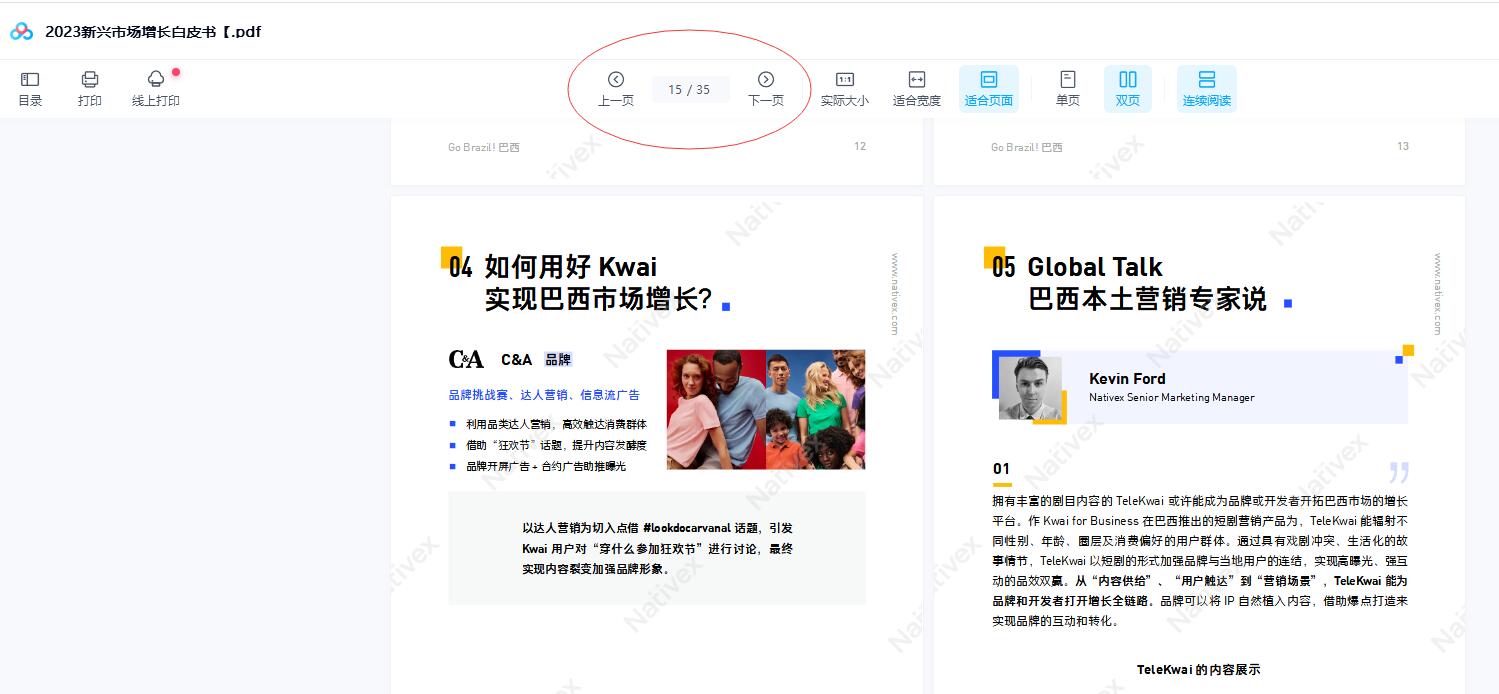Set zoom to 实际大小 actual size
This screenshot has height=694, width=1499.
[x=845, y=88]
